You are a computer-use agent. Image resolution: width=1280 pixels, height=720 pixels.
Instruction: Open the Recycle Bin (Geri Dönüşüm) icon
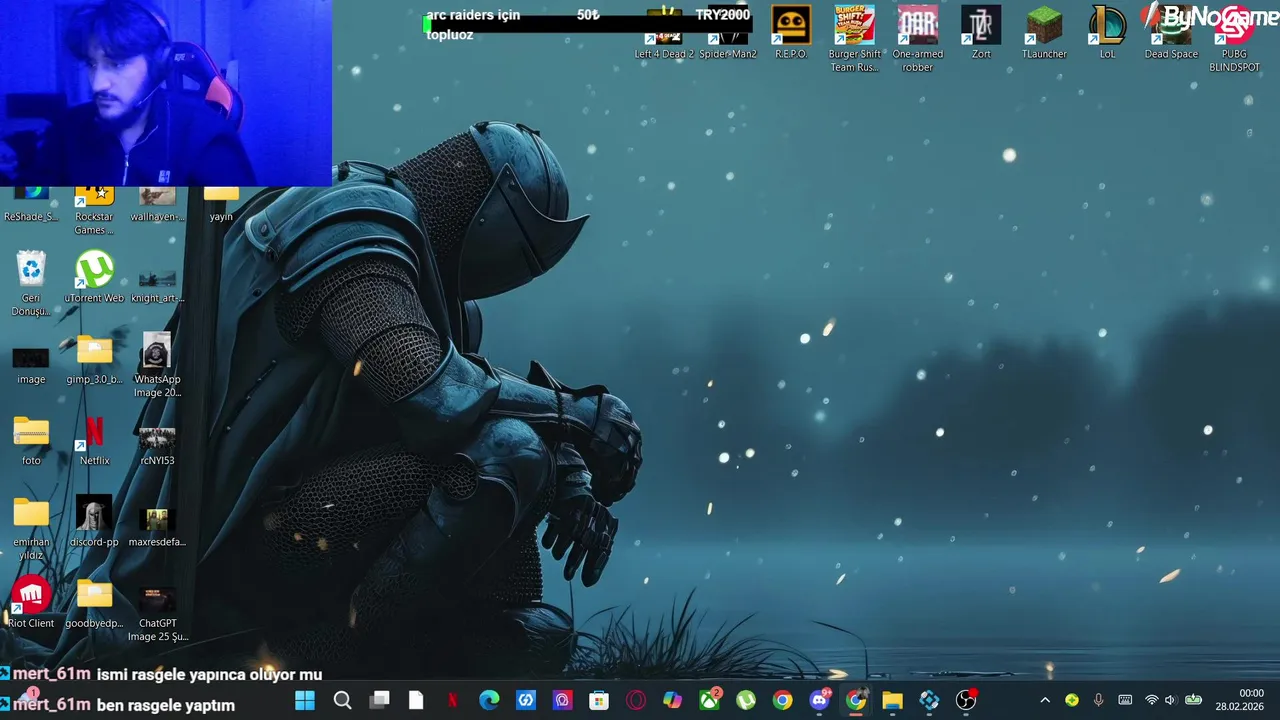(x=31, y=283)
